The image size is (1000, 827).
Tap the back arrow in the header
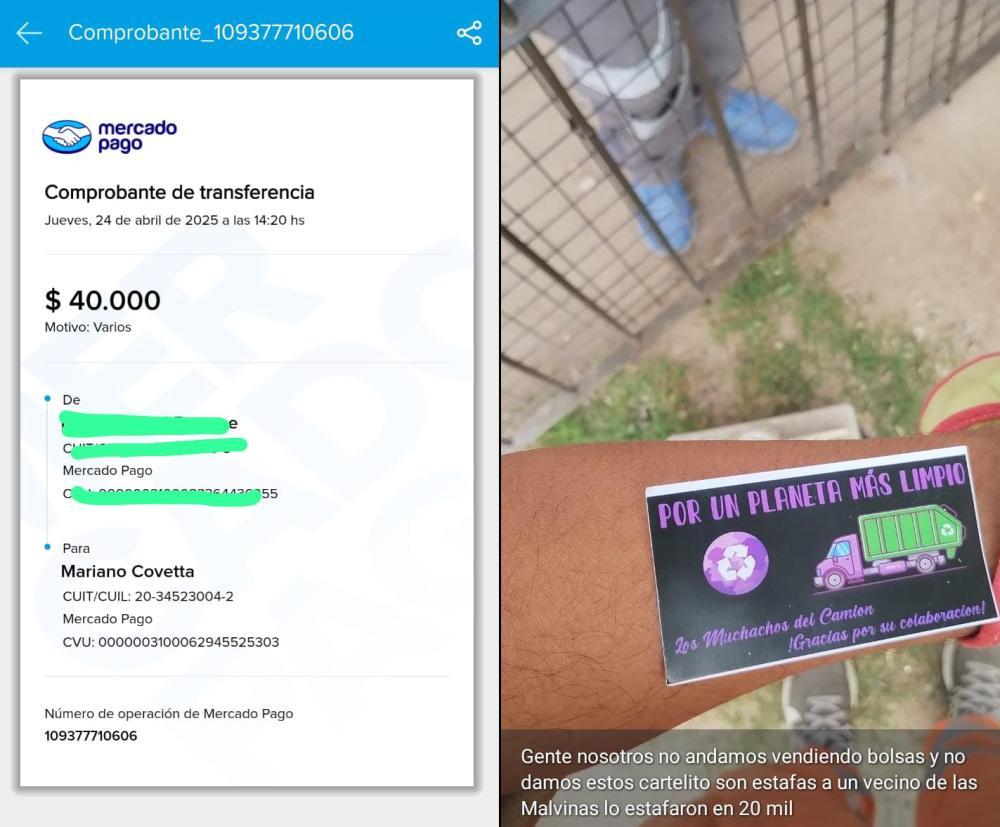29,33
